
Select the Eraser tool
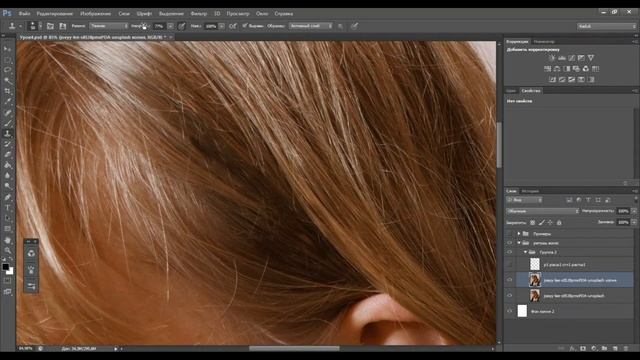coord(7,155)
